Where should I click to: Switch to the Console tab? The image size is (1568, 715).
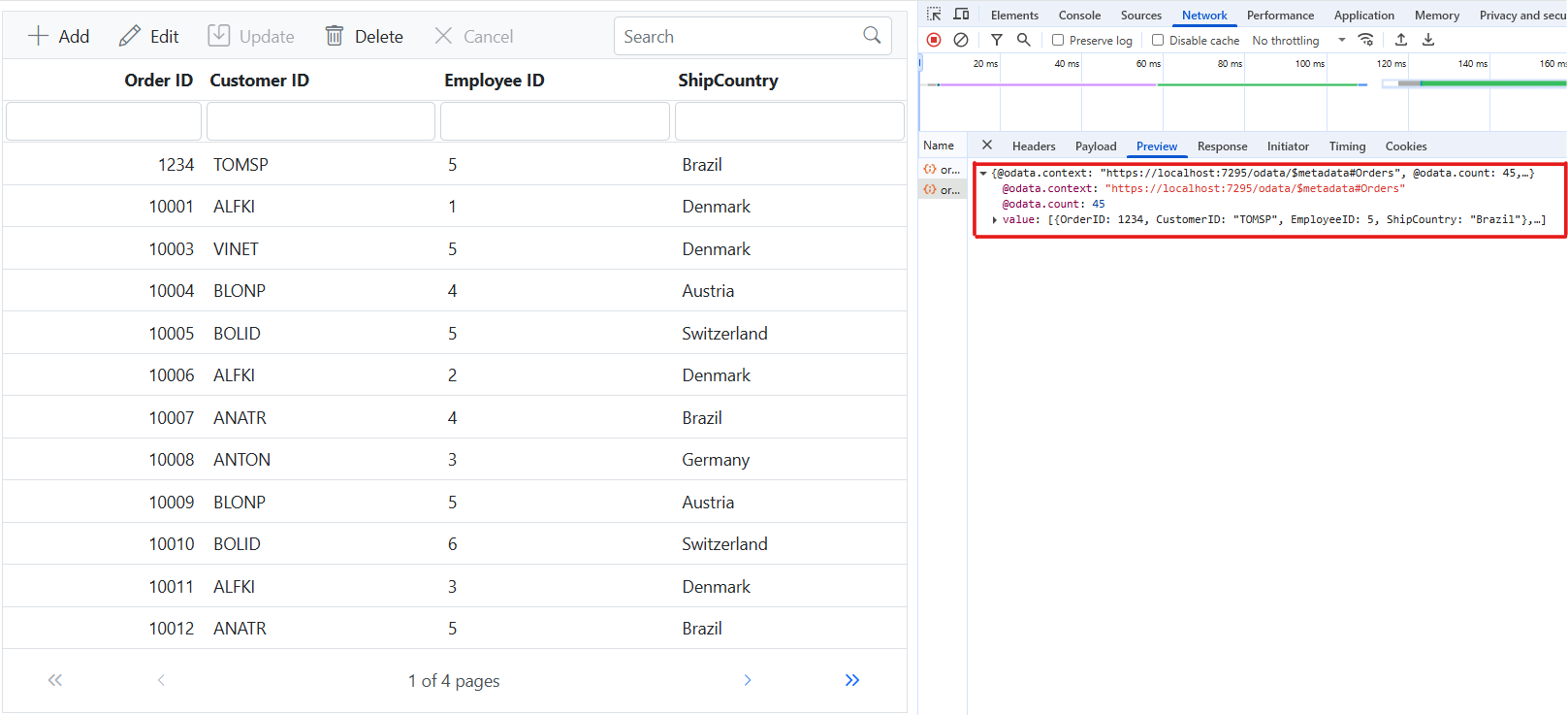pyautogui.click(x=1079, y=16)
